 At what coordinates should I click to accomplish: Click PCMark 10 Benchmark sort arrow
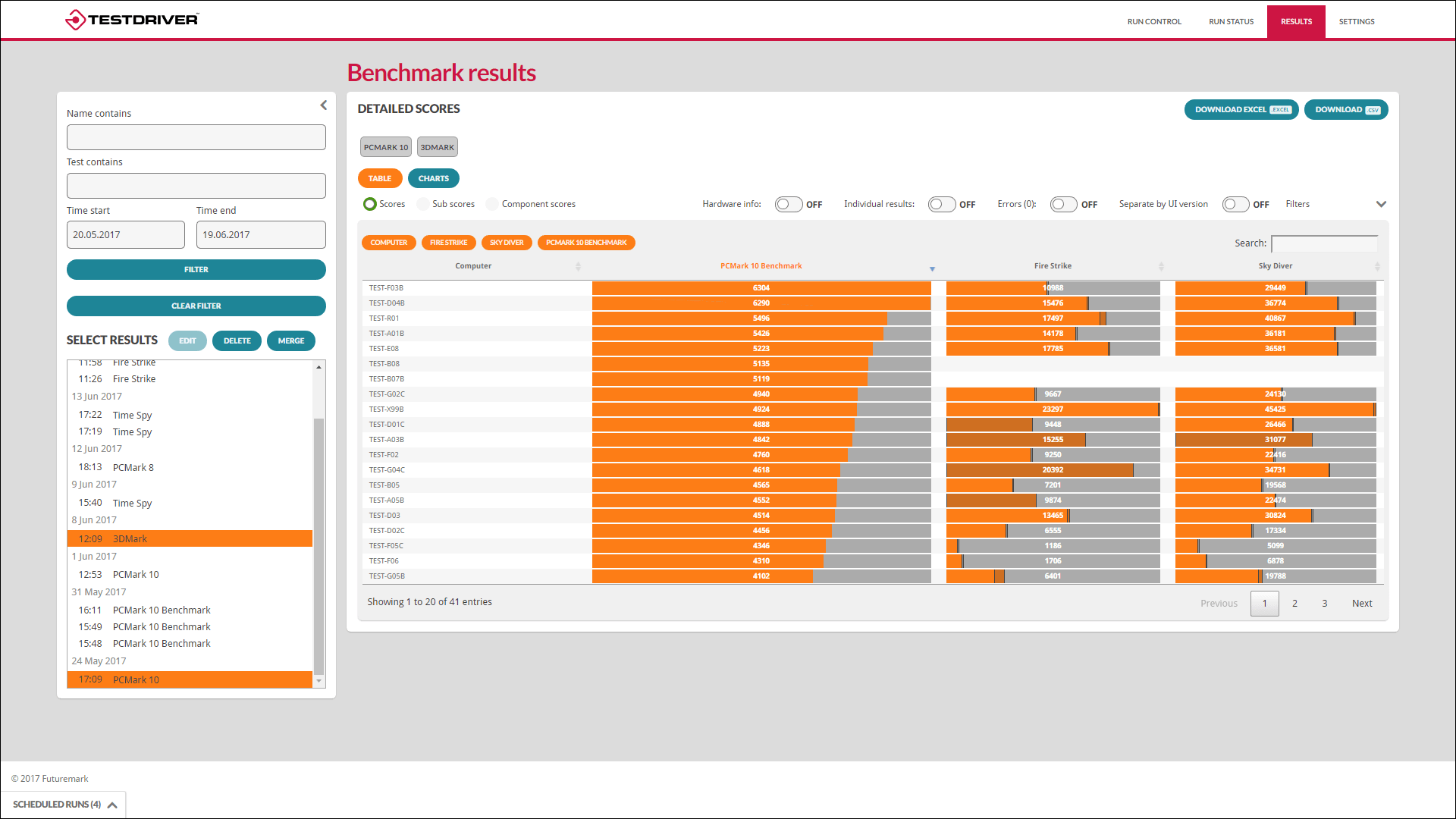tap(932, 268)
